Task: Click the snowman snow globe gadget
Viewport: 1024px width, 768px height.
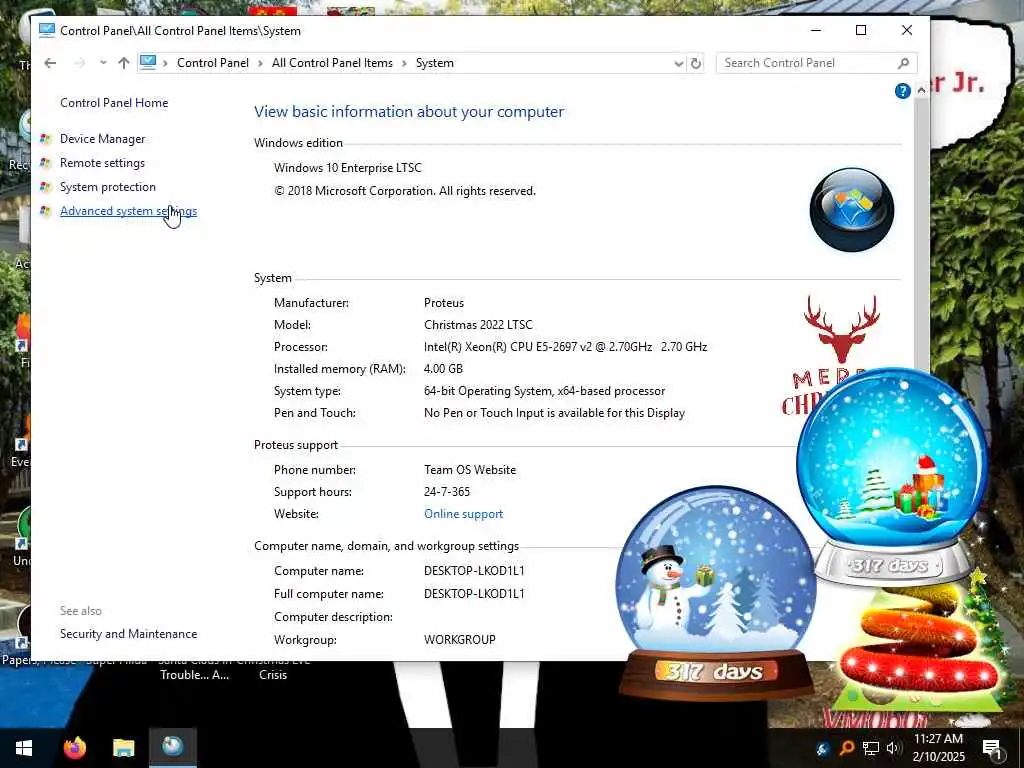Action: [716, 591]
